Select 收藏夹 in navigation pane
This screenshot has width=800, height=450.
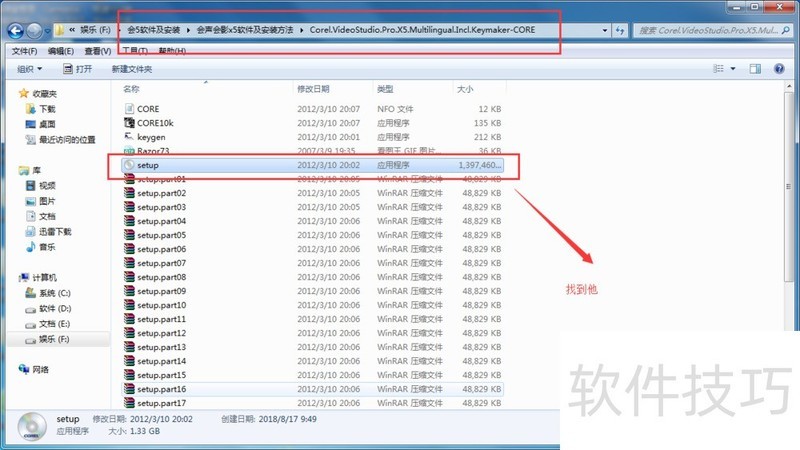coord(38,93)
